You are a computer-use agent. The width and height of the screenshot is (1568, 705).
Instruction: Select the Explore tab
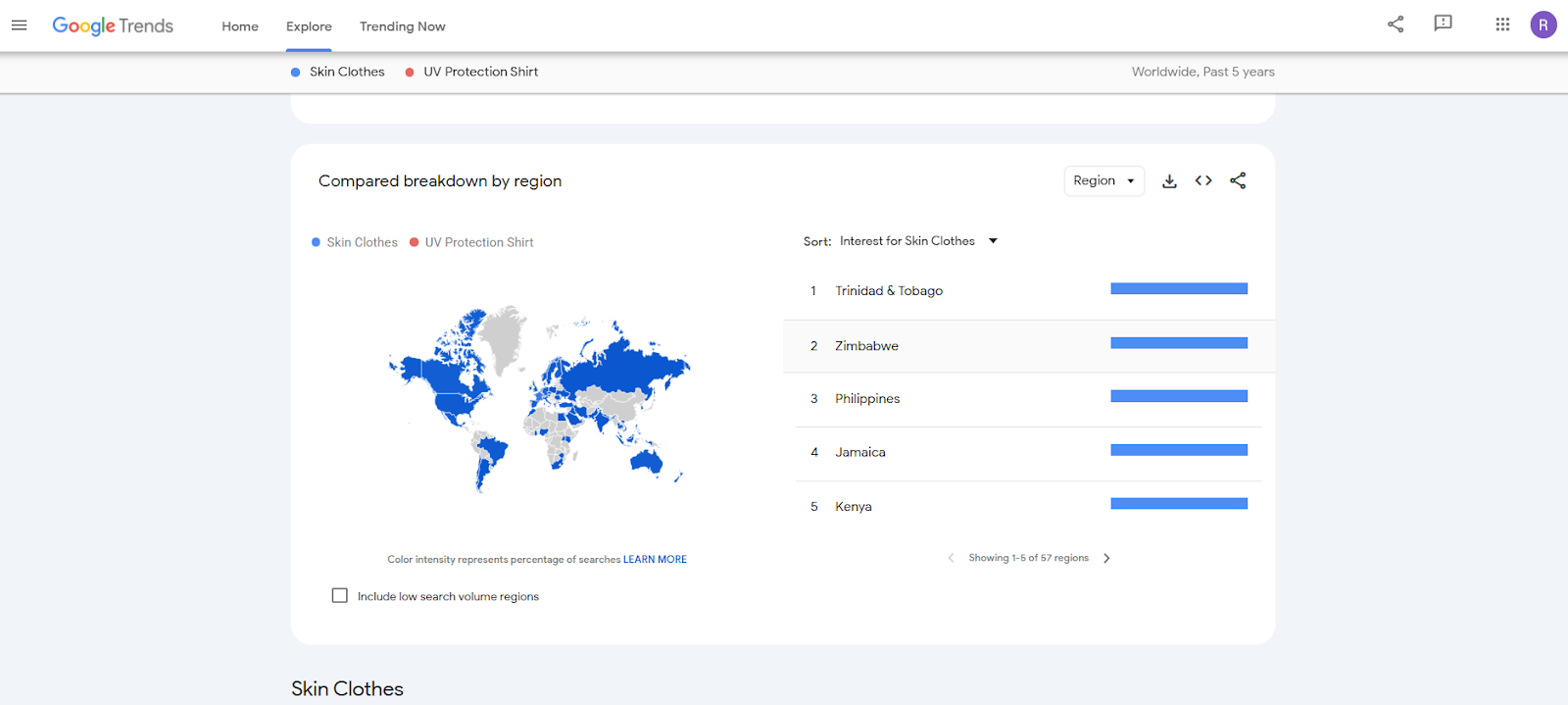point(309,26)
